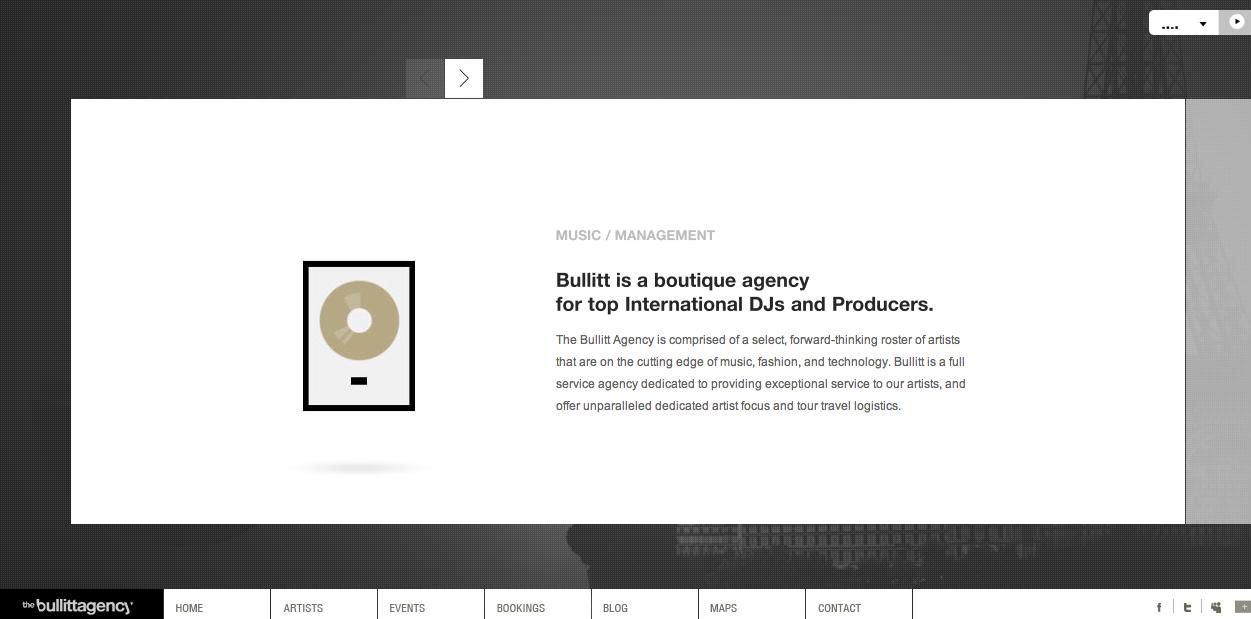Navigate to Bookings
This screenshot has width=1251, height=619.
[x=520, y=608]
